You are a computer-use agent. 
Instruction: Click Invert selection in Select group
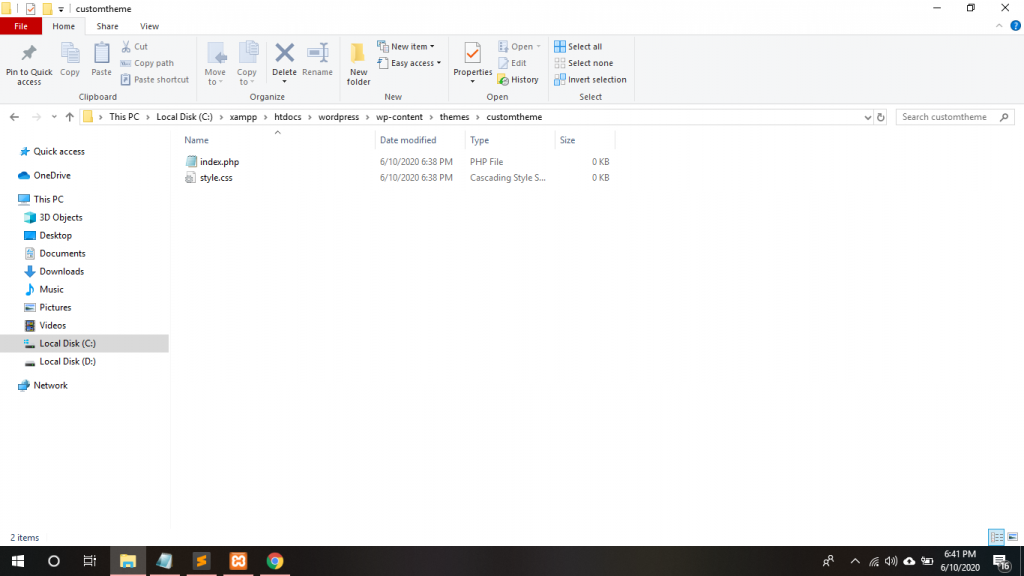coord(590,80)
